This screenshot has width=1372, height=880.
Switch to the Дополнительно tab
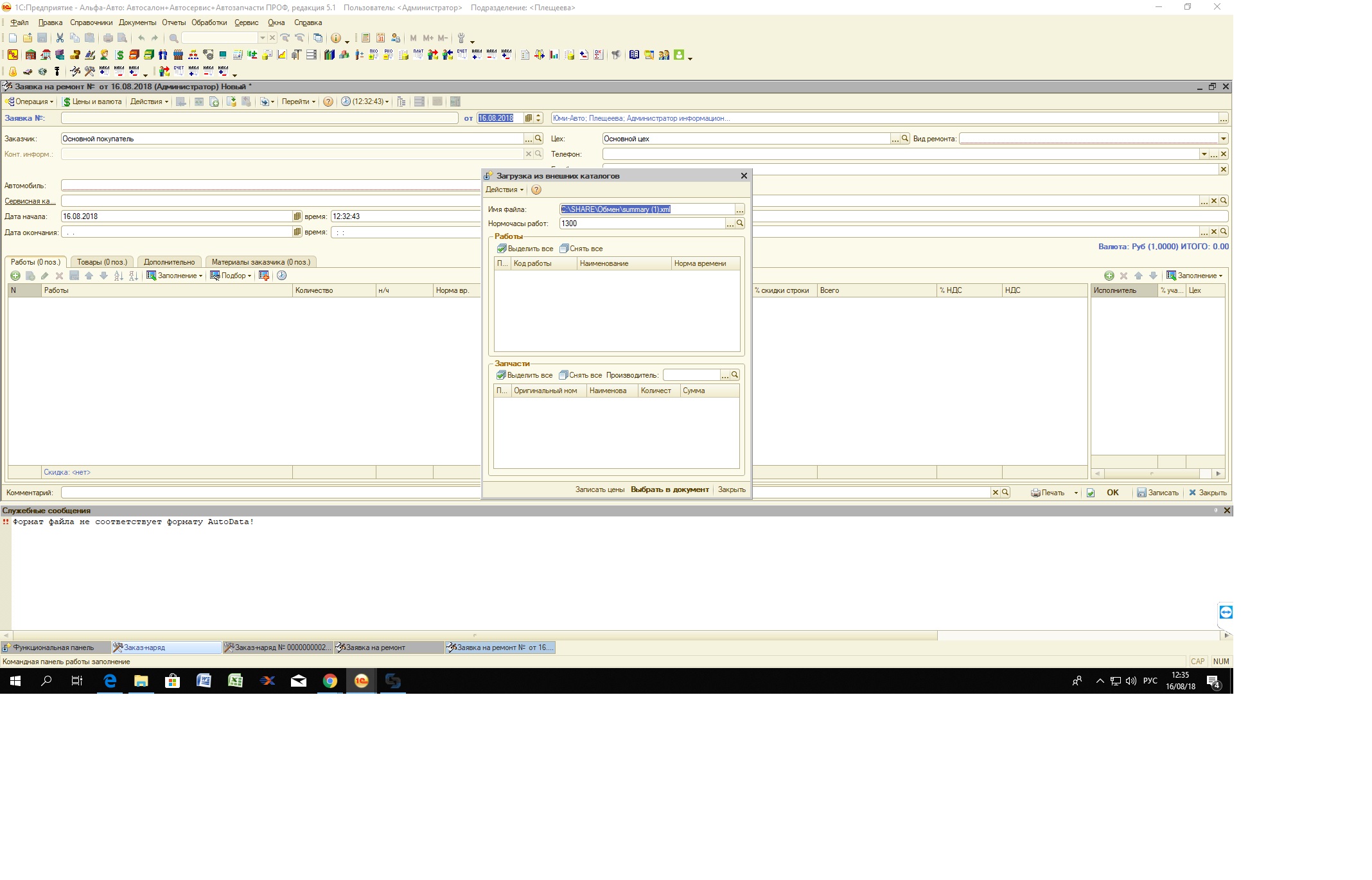(x=170, y=262)
